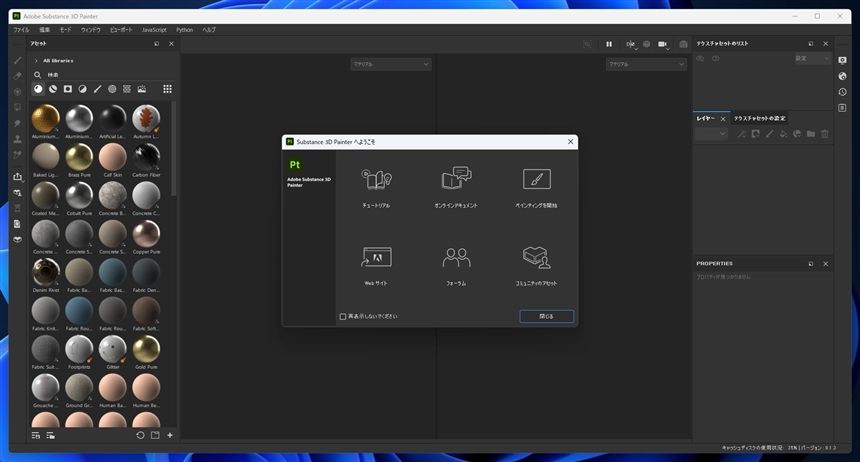Image resolution: width=860 pixels, height=462 pixels.
Task: Open the log icon on right dock
Action: (x=842, y=108)
